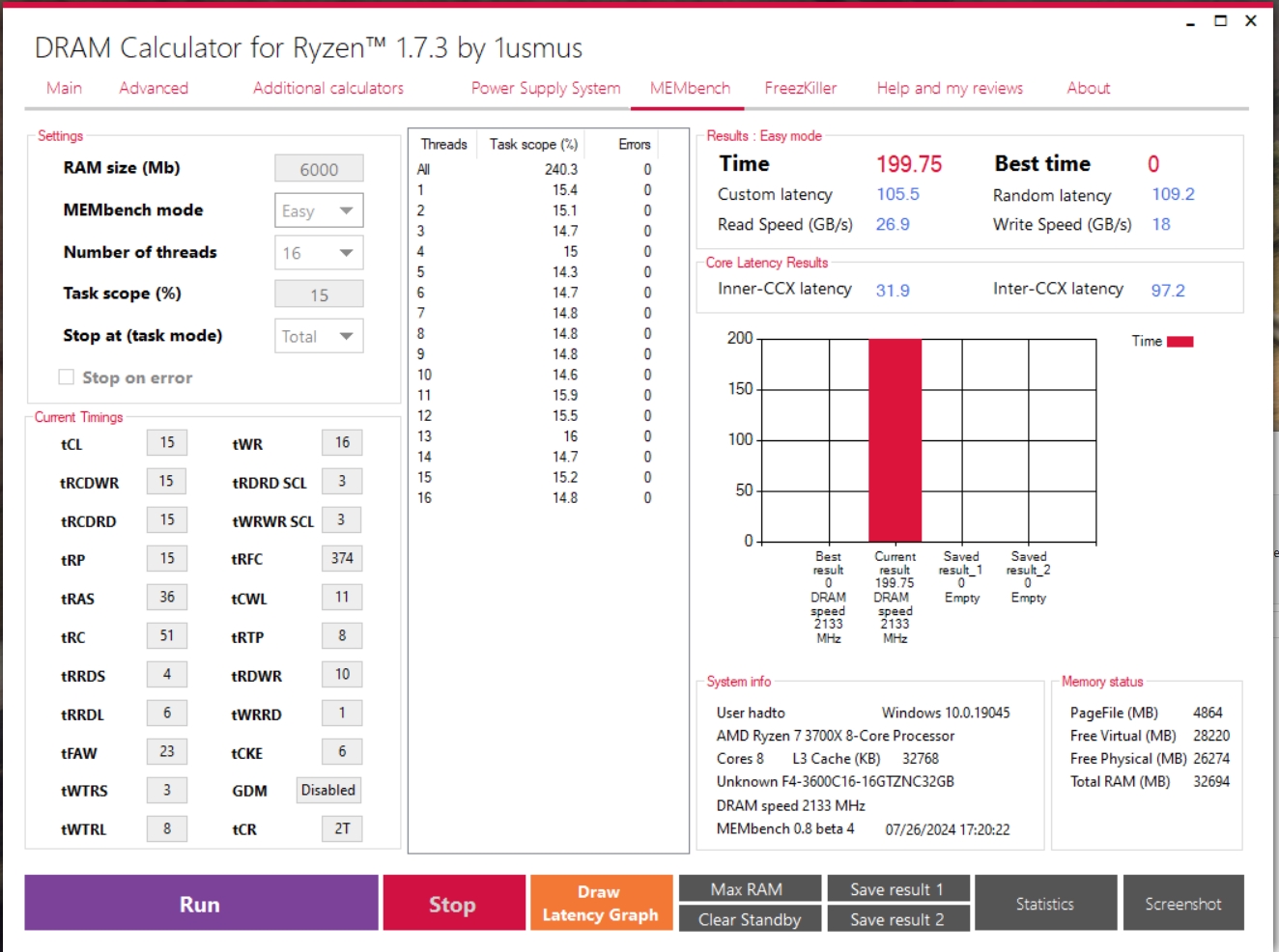Screen dimensions: 1279x952
Task: Save benchmark to Save result 1
Action: pyautogui.click(x=898, y=888)
